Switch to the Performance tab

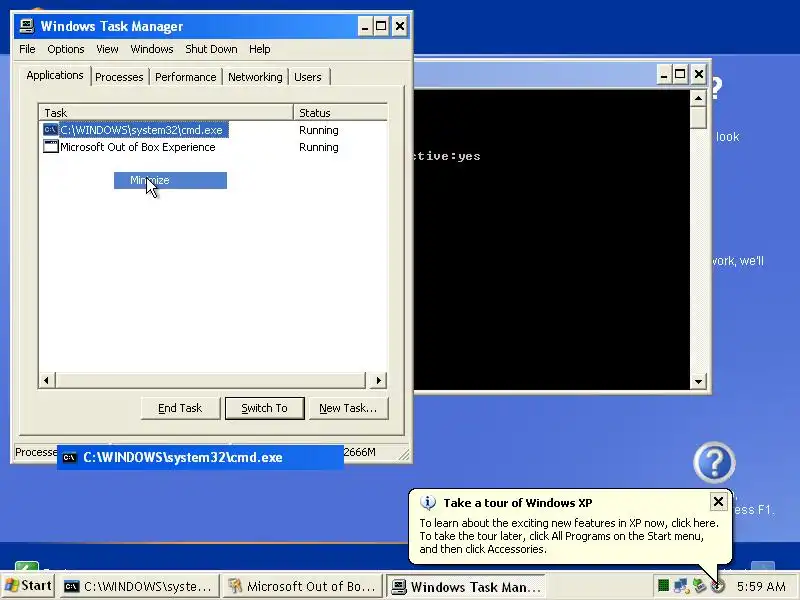click(x=186, y=77)
